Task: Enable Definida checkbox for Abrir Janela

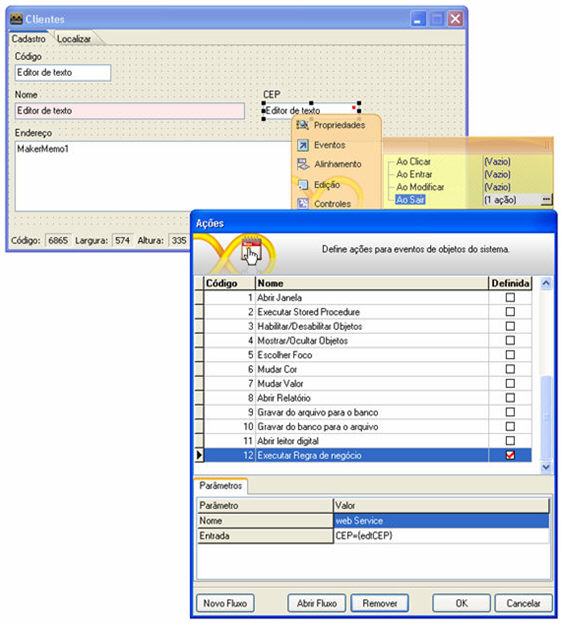Action: pos(510,298)
